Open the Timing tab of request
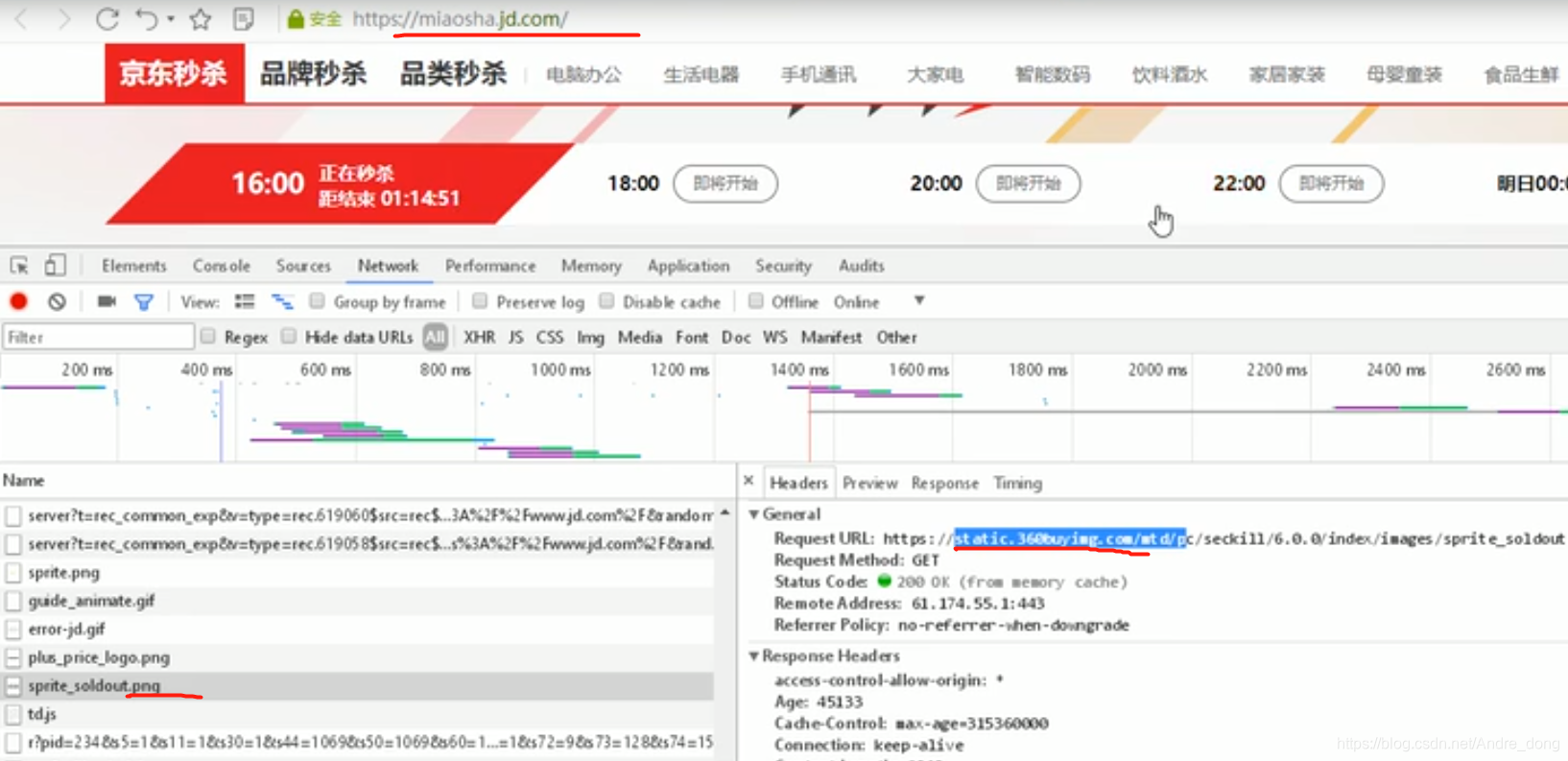This screenshot has height=761, width=1568. click(x=1017, y=483)
